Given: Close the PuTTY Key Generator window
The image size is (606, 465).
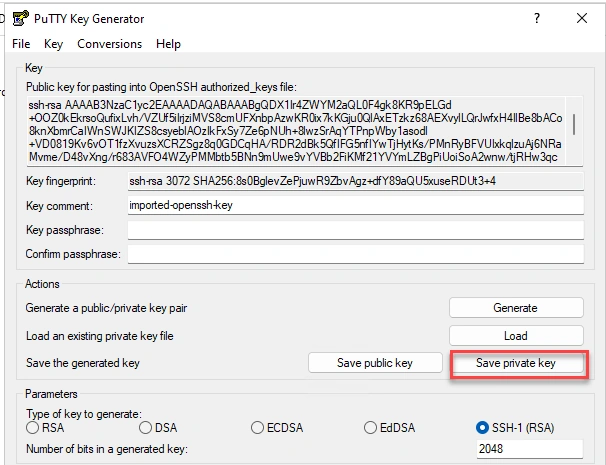Looking at the screenshot, I should 582,18.
